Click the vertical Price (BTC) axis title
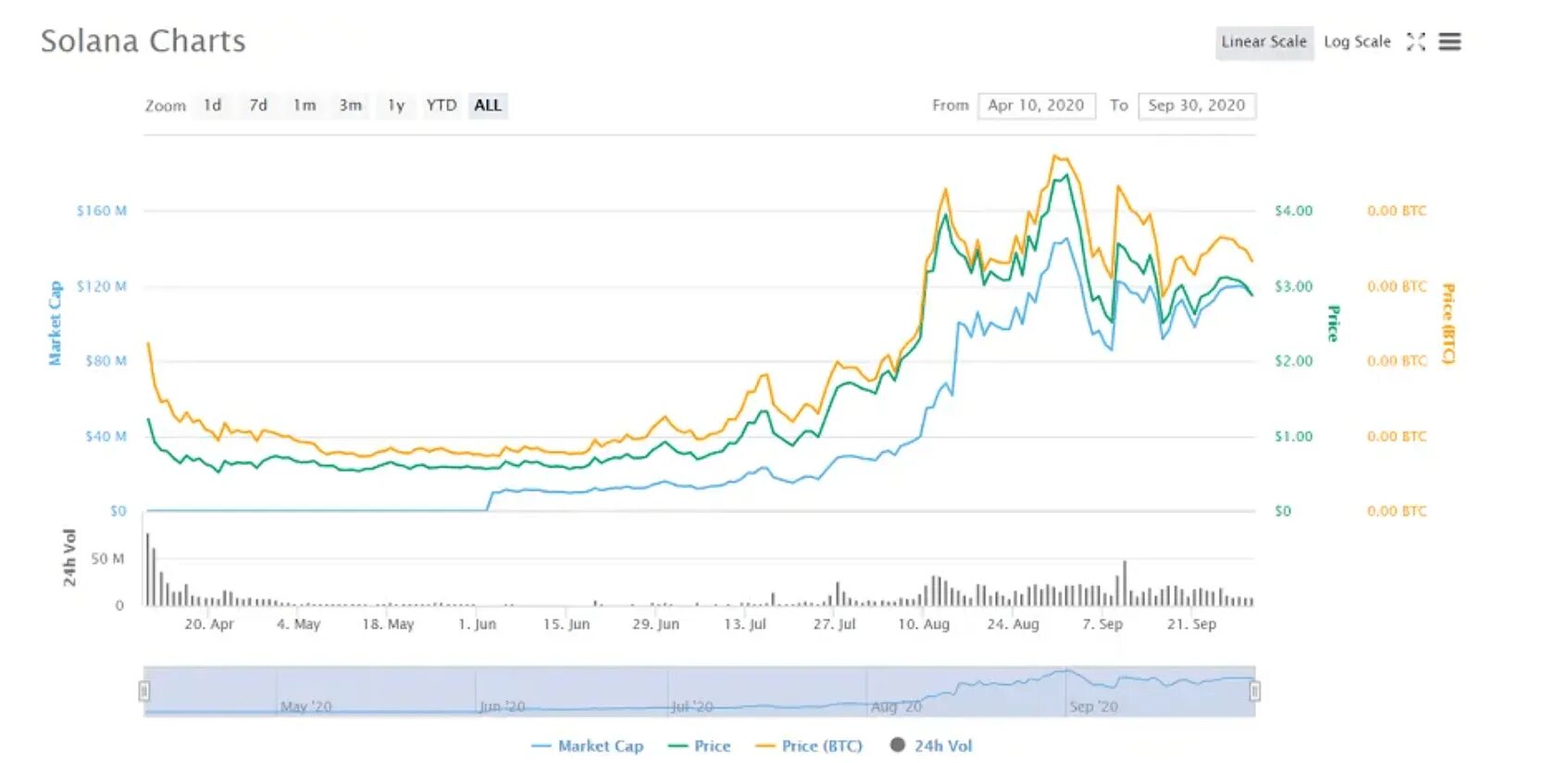The image size is (1568, 763). [x=1449, y=323]
